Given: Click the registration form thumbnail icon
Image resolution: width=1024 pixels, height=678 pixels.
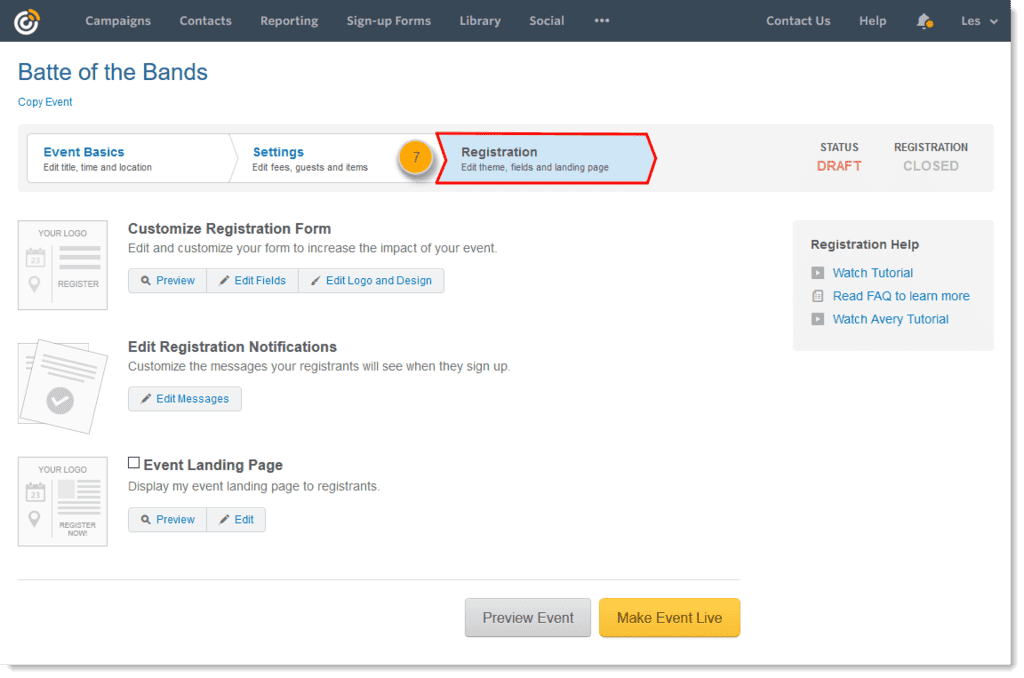Looking at the screenshot, I should (63, 265).
